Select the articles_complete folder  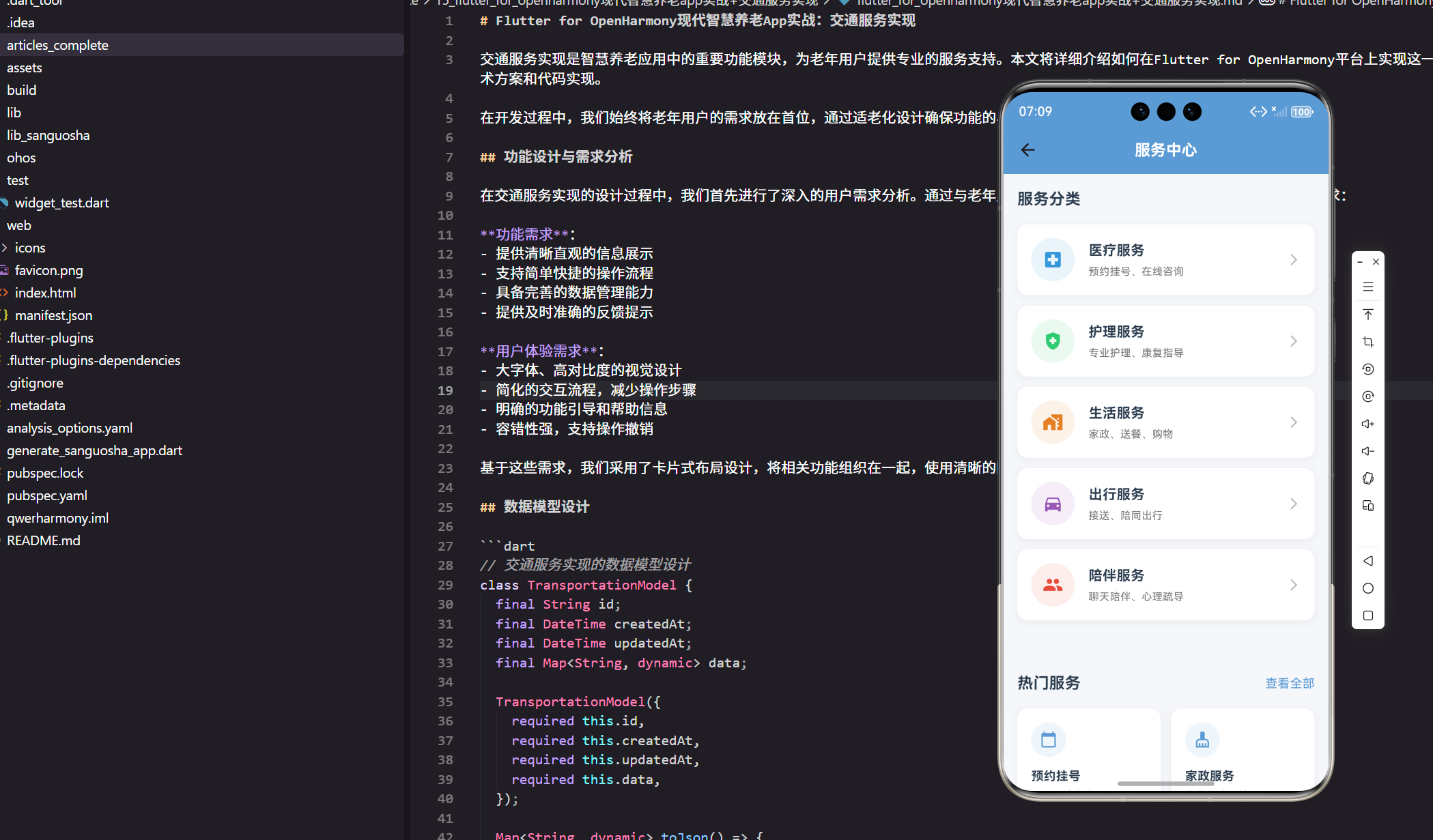click(x=202, y=45)
